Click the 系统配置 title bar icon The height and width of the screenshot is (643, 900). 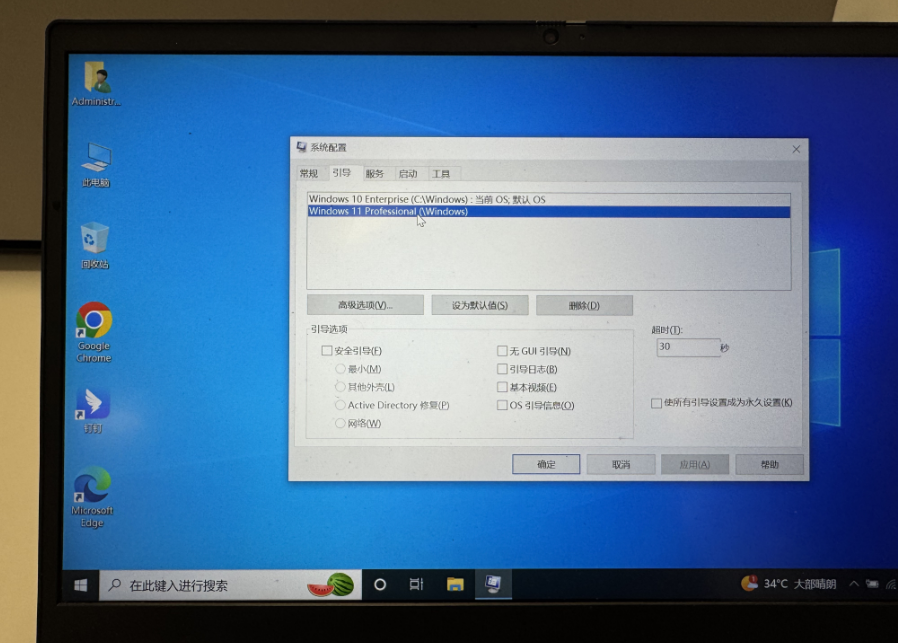[x=301, y=147]
